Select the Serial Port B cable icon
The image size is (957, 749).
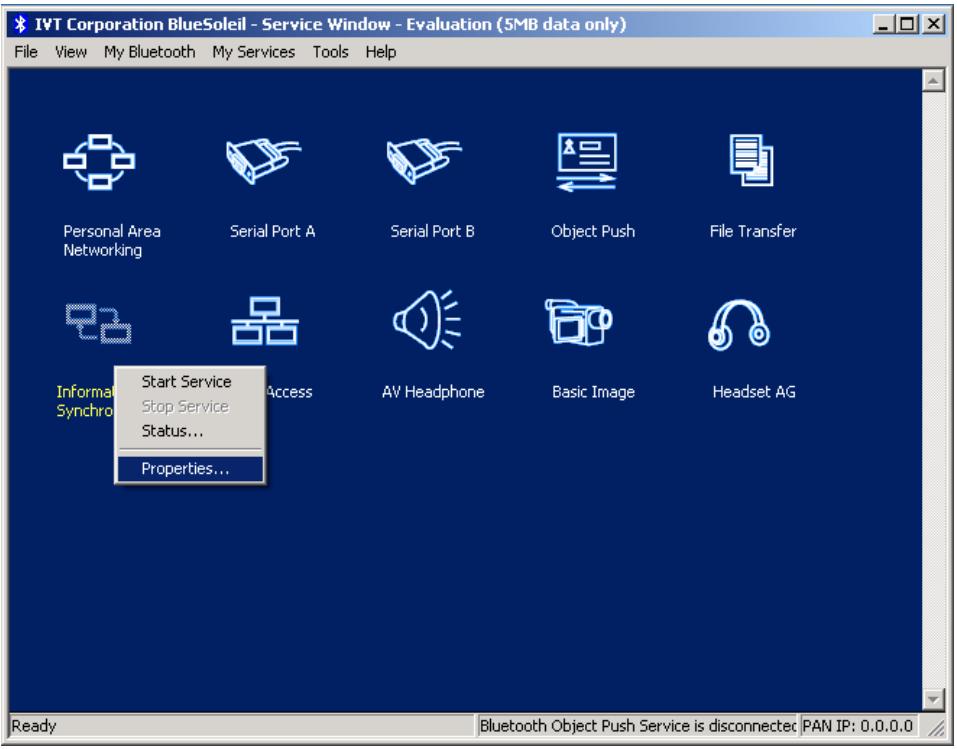424,161
